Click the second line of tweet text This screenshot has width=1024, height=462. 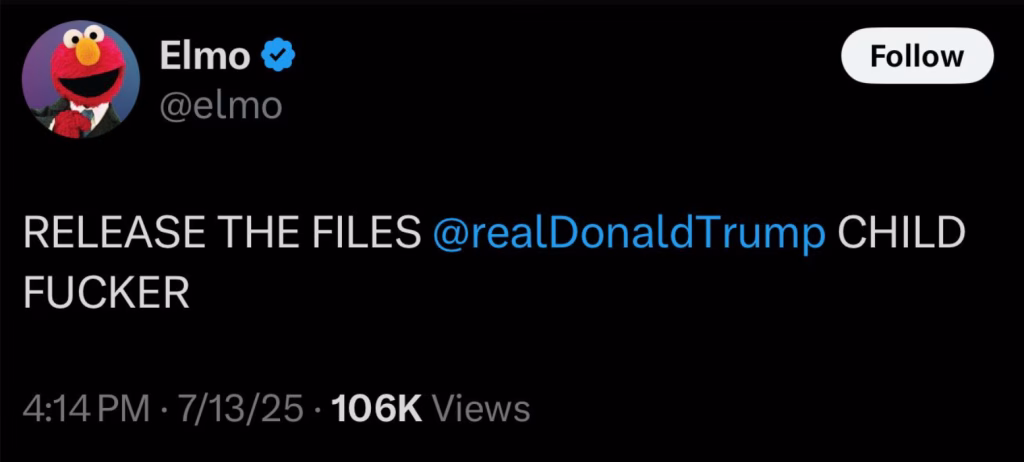click(106, 293)
